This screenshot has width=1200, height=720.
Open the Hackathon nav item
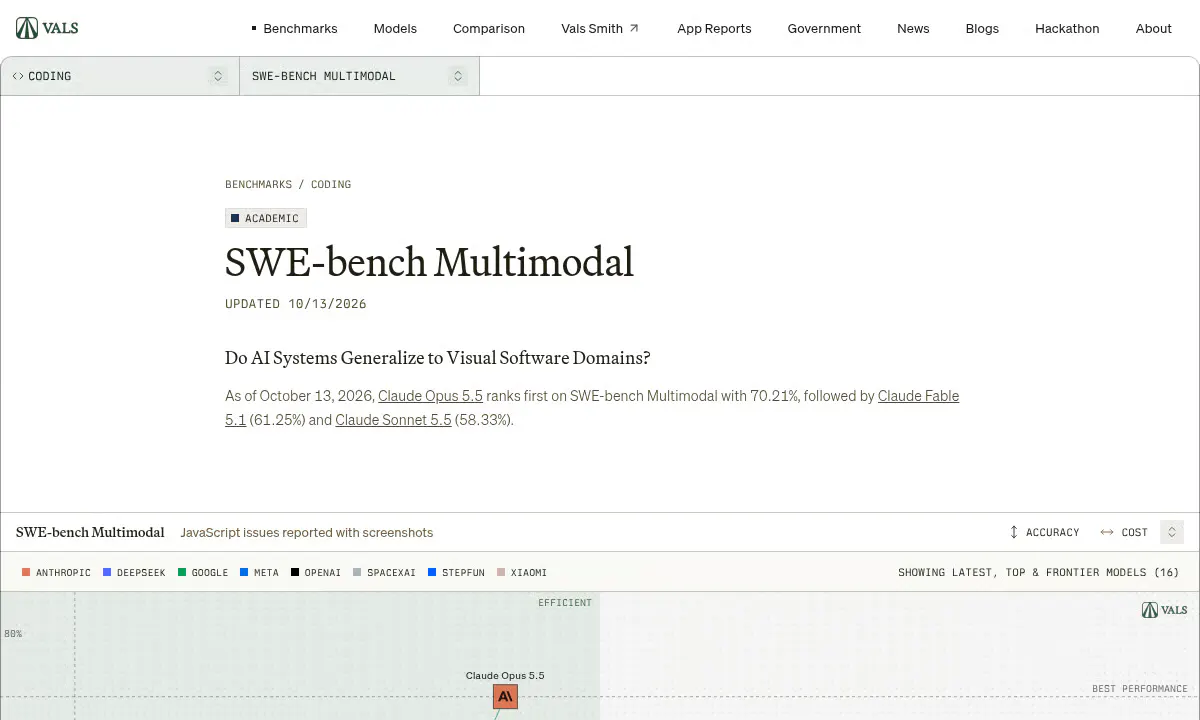(1067, 28)
